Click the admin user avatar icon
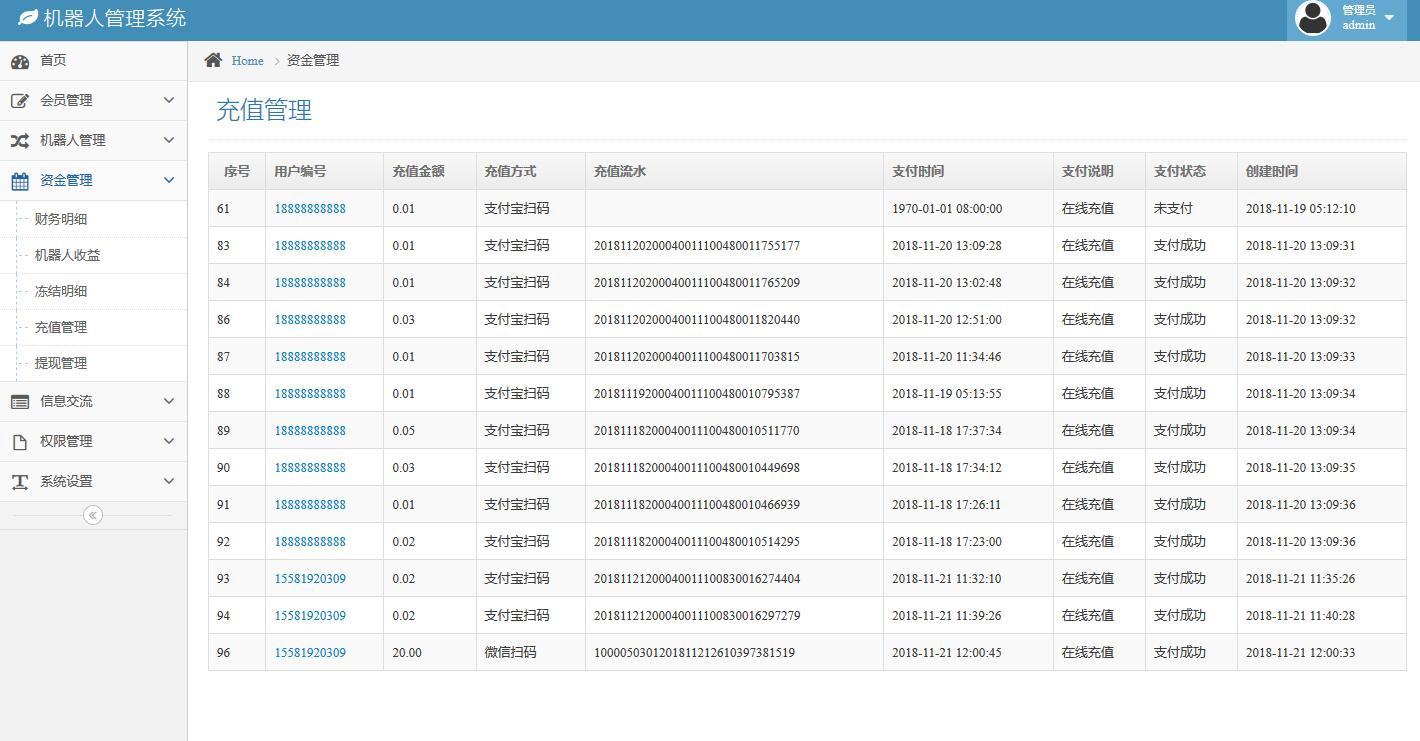The image size is (1420, 741). (x=1312, y=18)
